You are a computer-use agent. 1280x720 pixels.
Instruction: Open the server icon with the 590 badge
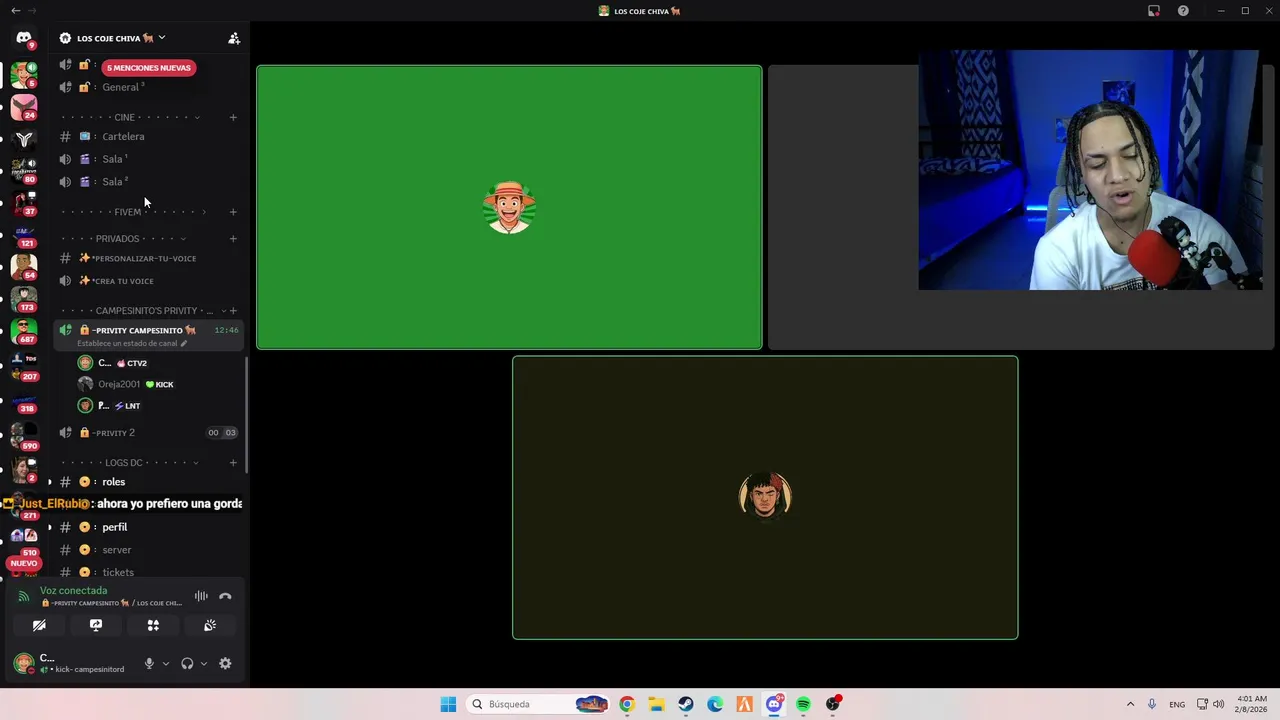click(24, 436)
